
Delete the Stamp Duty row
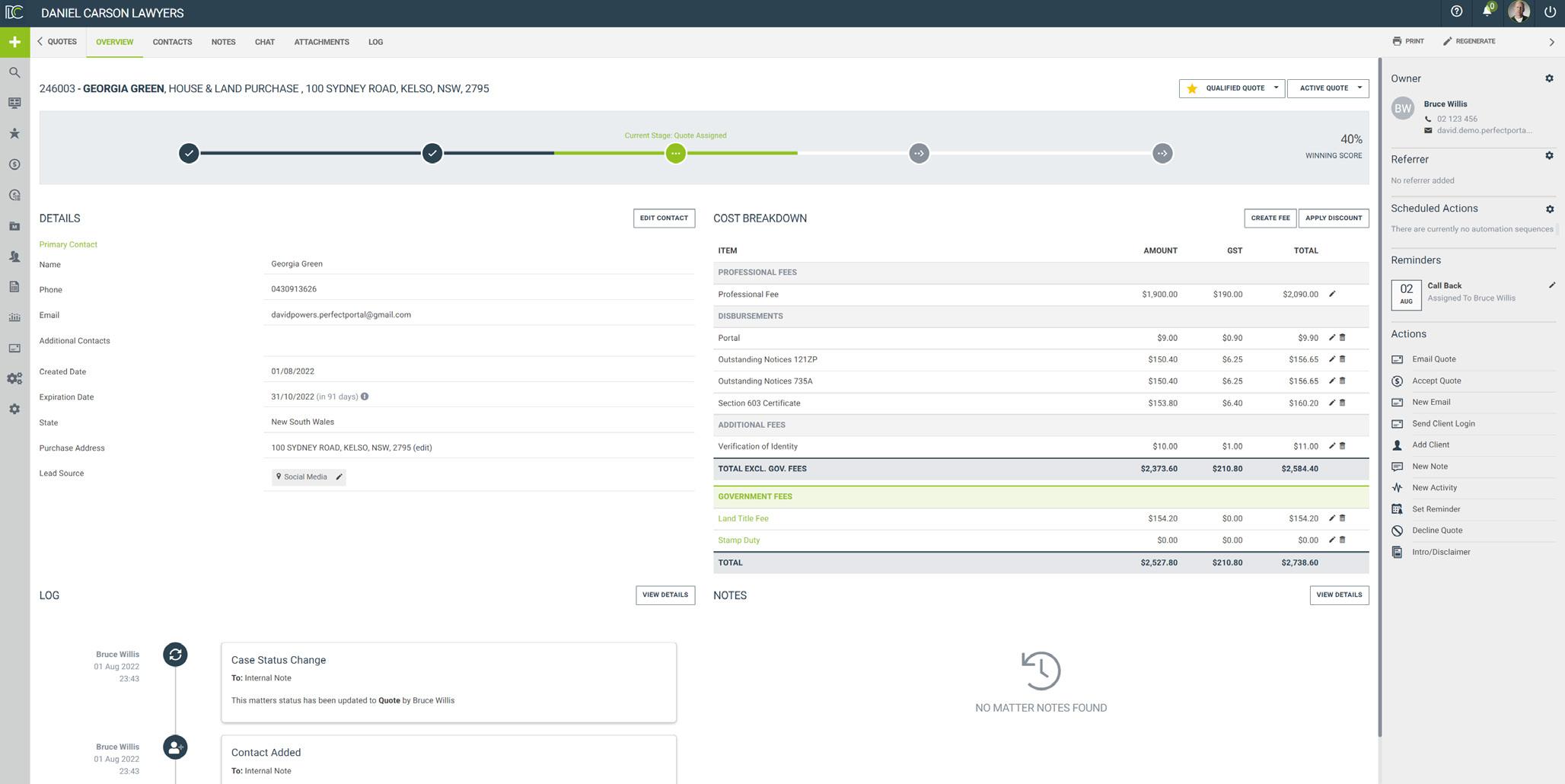[x=1343, y=540]
